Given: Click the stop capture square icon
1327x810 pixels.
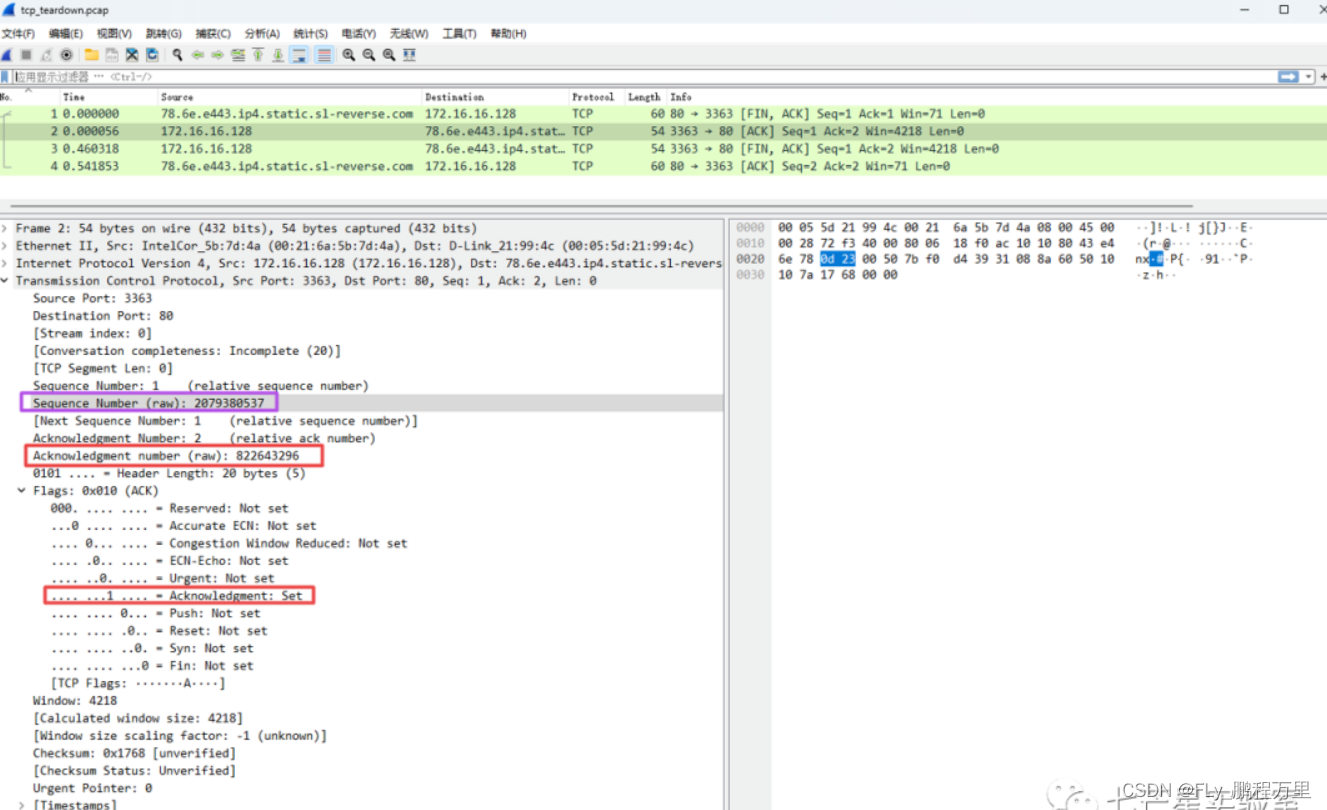Looking at the screenshot, I should coord(26,55).
